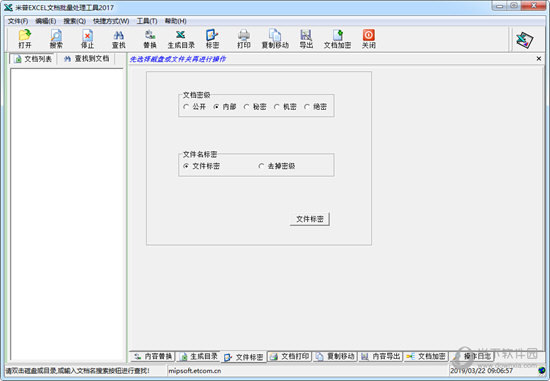
Task: Click the date and time in status bar
Action: 482,370
